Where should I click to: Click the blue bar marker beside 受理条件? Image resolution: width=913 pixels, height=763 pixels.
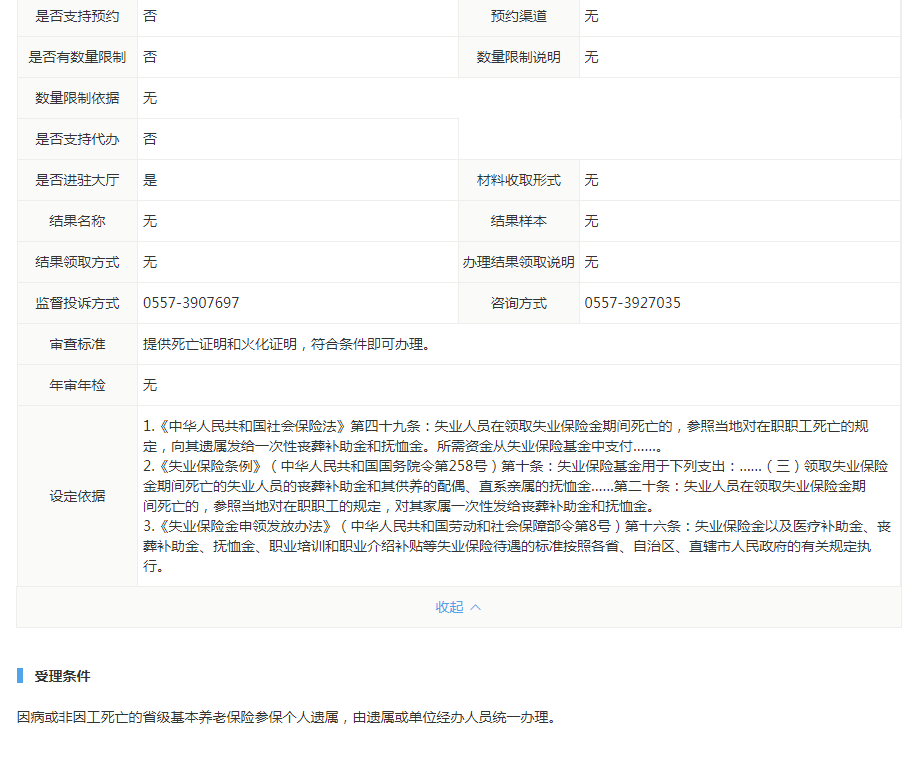pos(20,676)
